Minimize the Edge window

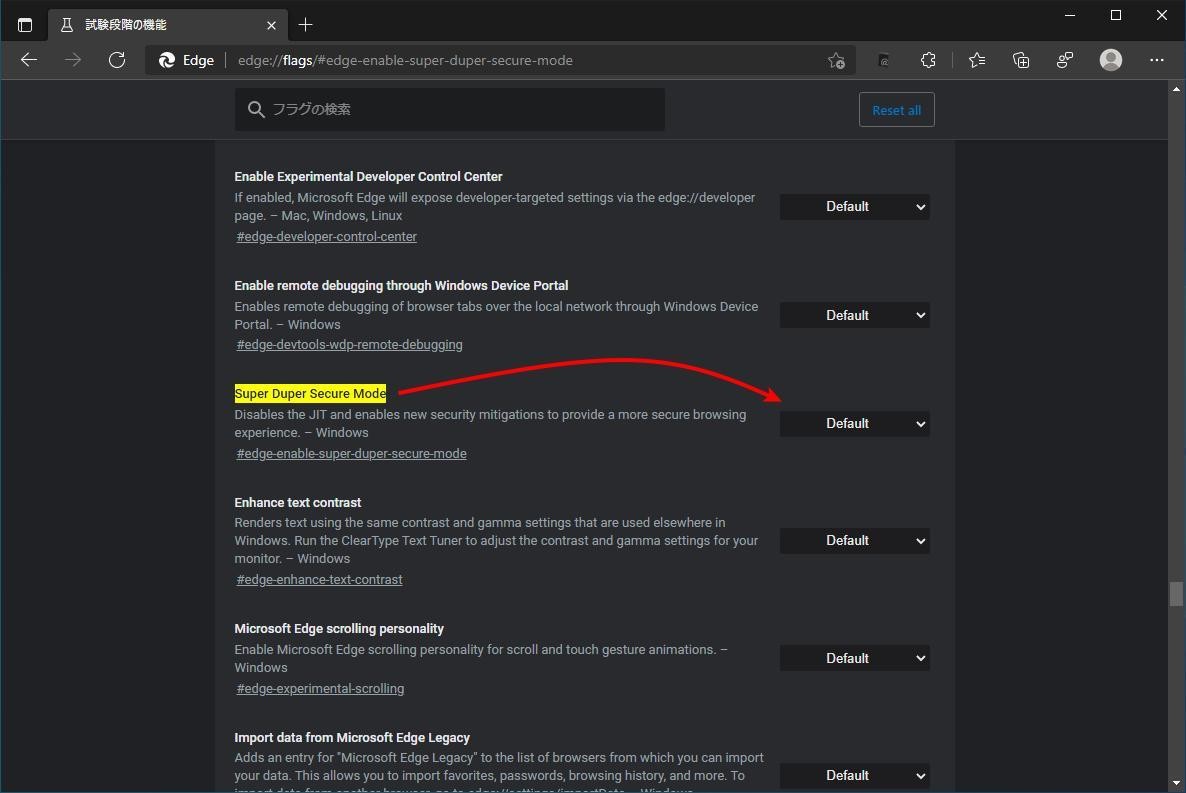(1070, 15)
